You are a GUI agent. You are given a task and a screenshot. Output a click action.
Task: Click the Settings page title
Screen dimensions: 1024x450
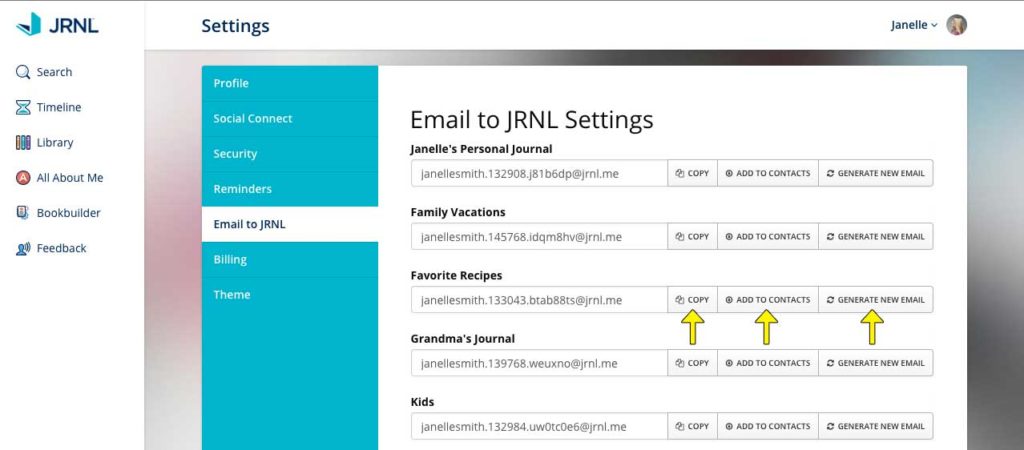click(235, 25)
